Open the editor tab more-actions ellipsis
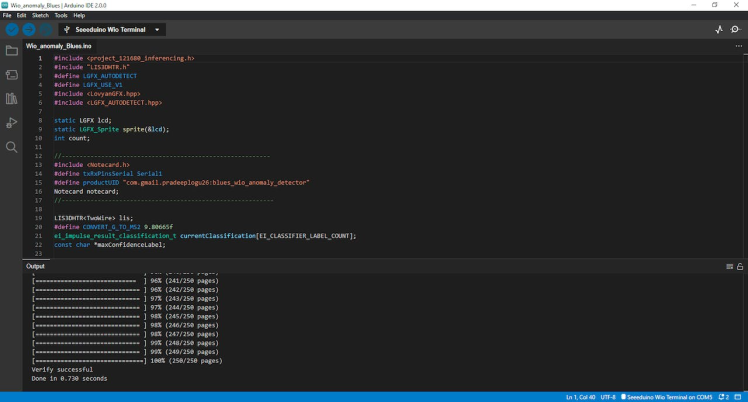748x402 pixels. pyautogui.click(x=739, y=46)
